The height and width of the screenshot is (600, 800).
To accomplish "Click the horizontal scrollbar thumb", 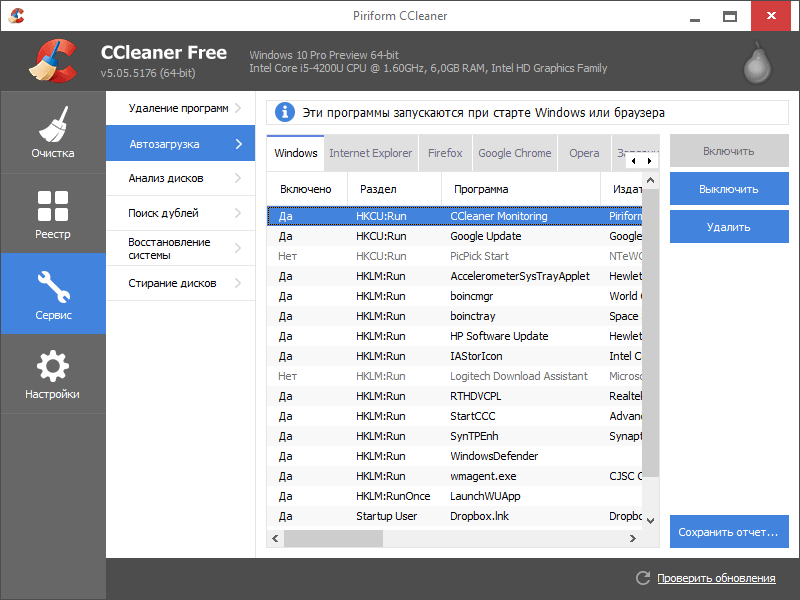I will tap(333, 538).
